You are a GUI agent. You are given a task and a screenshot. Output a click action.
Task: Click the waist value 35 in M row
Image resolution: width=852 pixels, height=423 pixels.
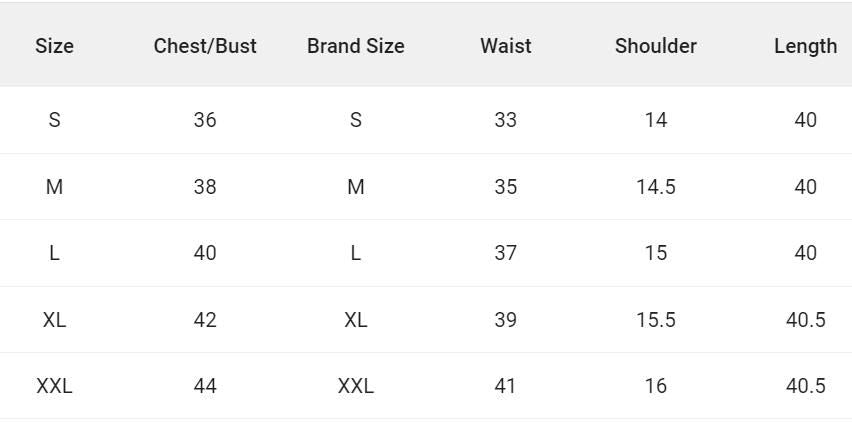tap(505, 187)
